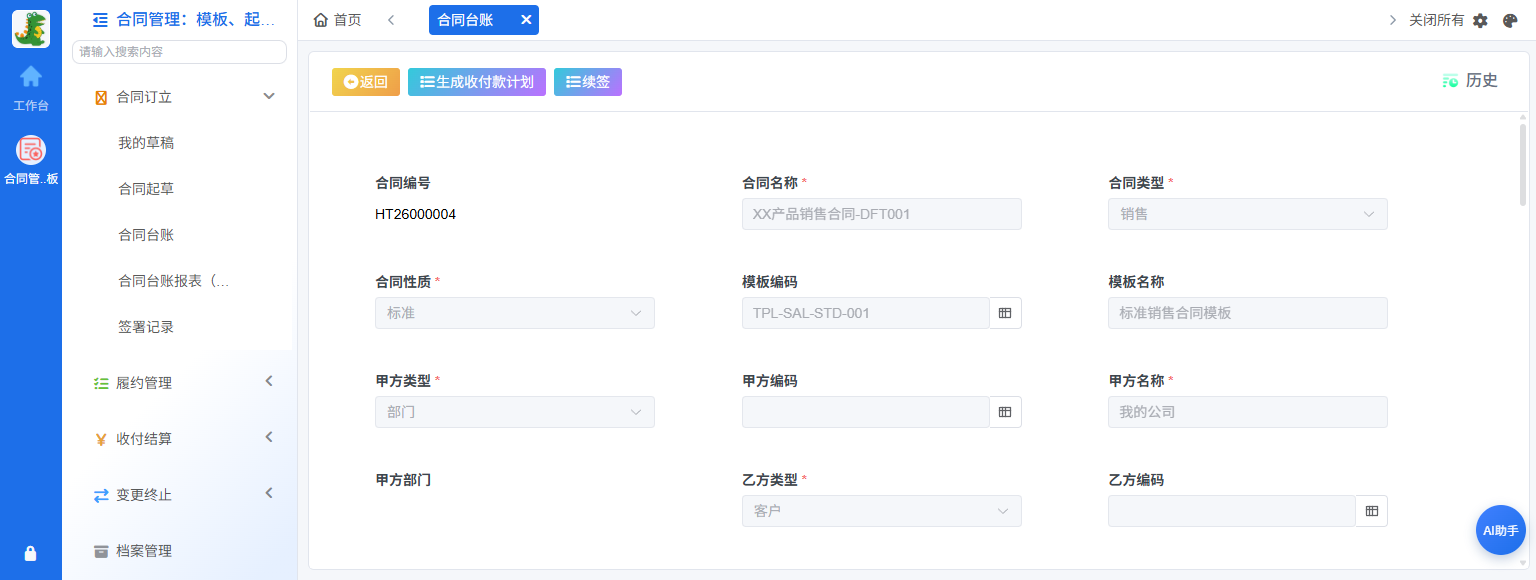Viewport: 1536px width, 580px height.
Task: Open 签署记录 menu item
Action: [146, 327]
